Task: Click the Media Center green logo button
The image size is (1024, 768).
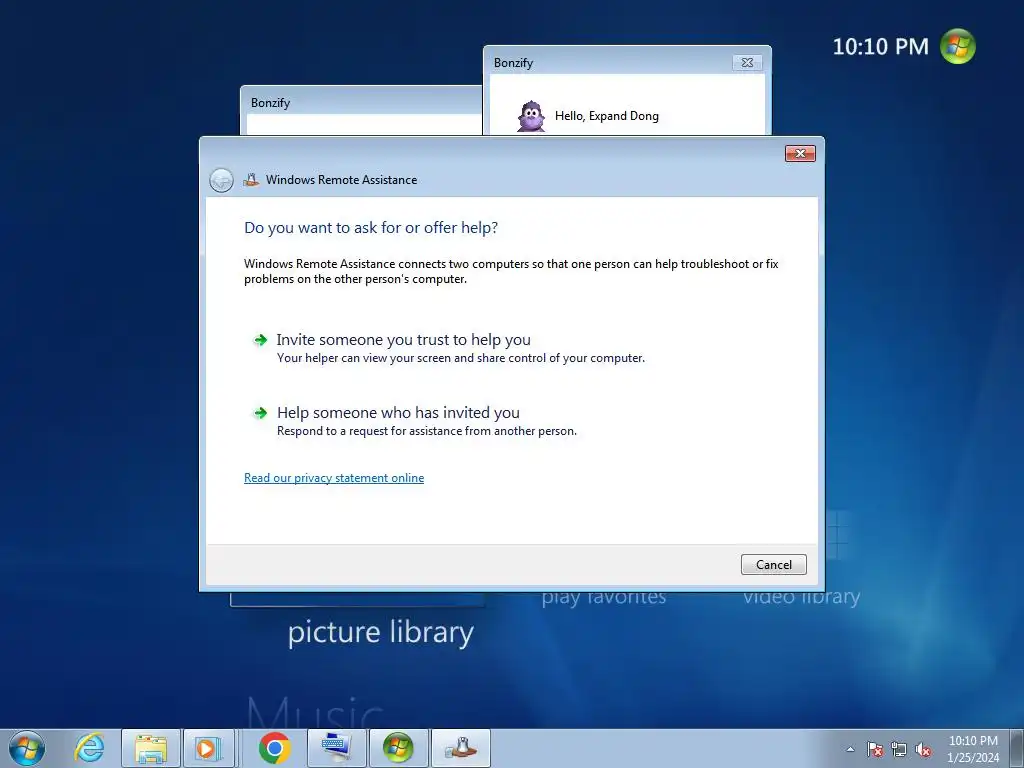Action: pyautogui.click(x=957, y=46)
